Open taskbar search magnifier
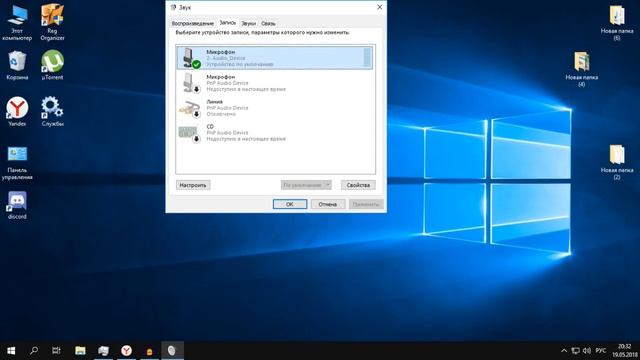Screen dimensions: 640x360 [x=34, y=351]
